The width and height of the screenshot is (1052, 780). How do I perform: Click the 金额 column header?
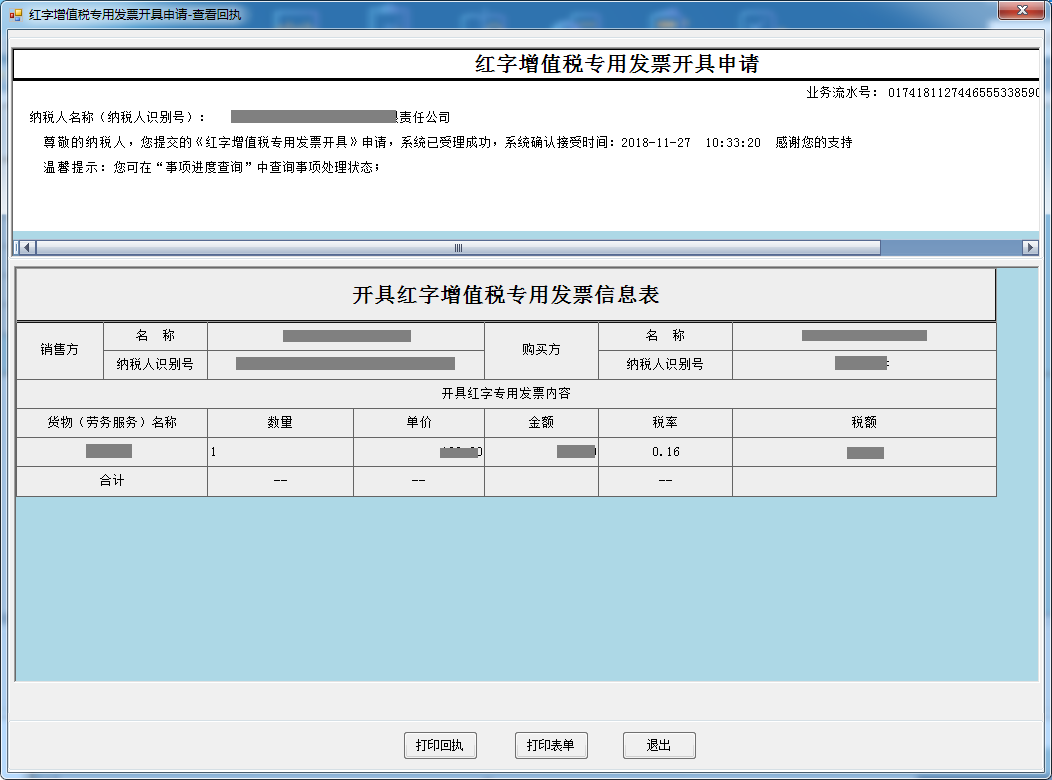click(x=541, y=423)
